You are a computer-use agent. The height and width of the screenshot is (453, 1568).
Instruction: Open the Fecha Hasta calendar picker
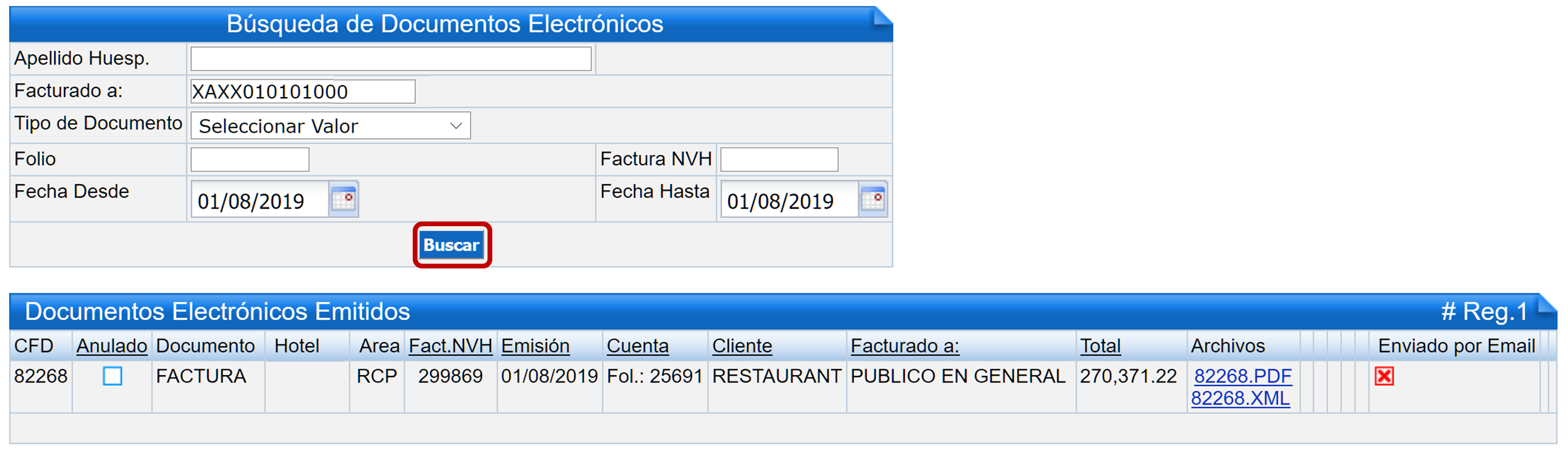point(873,199)
